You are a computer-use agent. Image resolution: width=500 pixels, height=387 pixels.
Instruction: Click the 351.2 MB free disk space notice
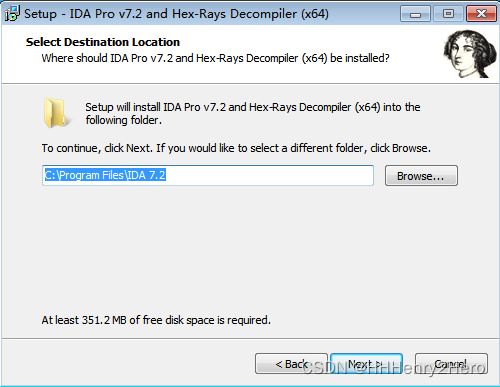[156, 320]
